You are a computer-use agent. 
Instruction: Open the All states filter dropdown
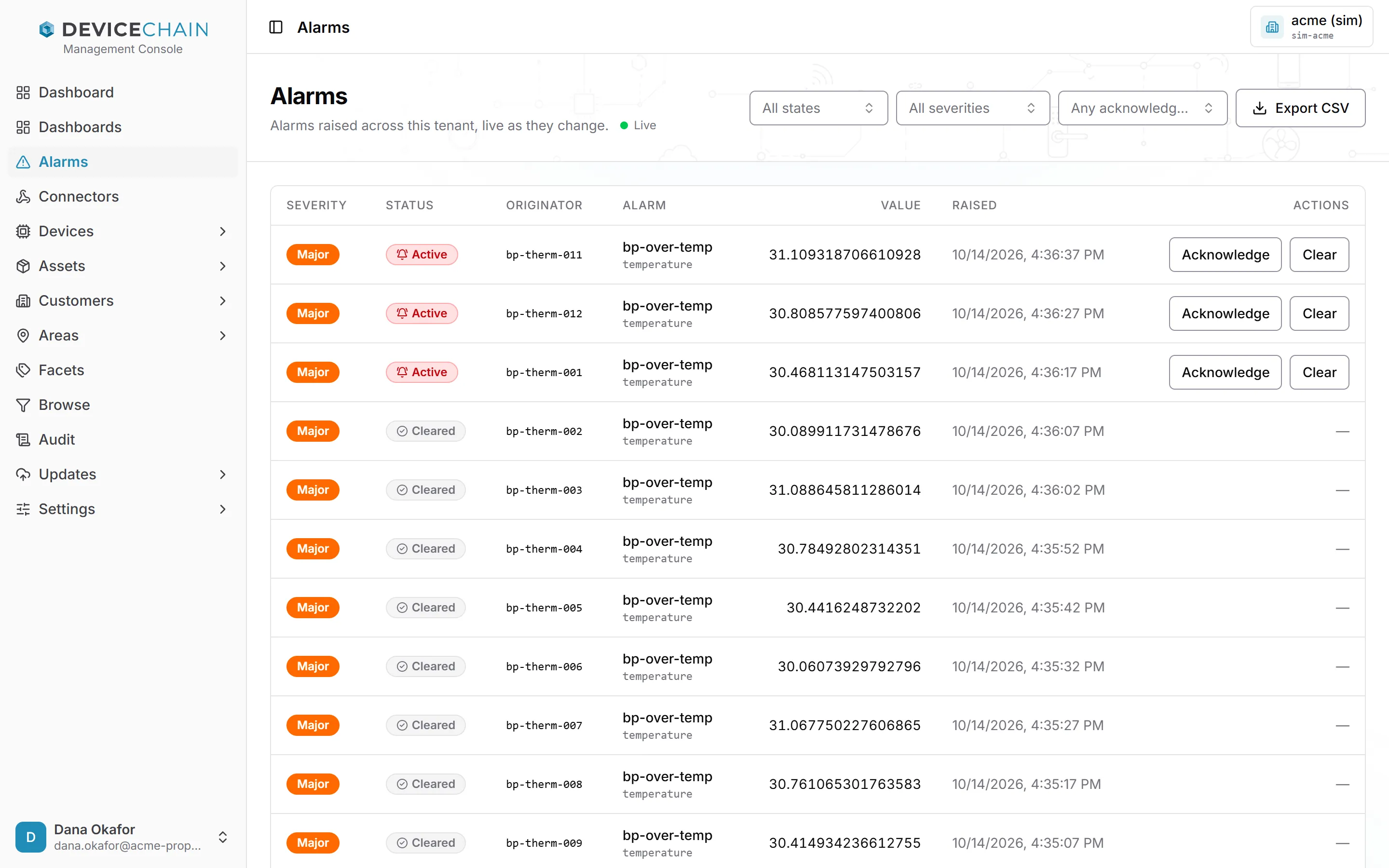click(x=818, y=108)
